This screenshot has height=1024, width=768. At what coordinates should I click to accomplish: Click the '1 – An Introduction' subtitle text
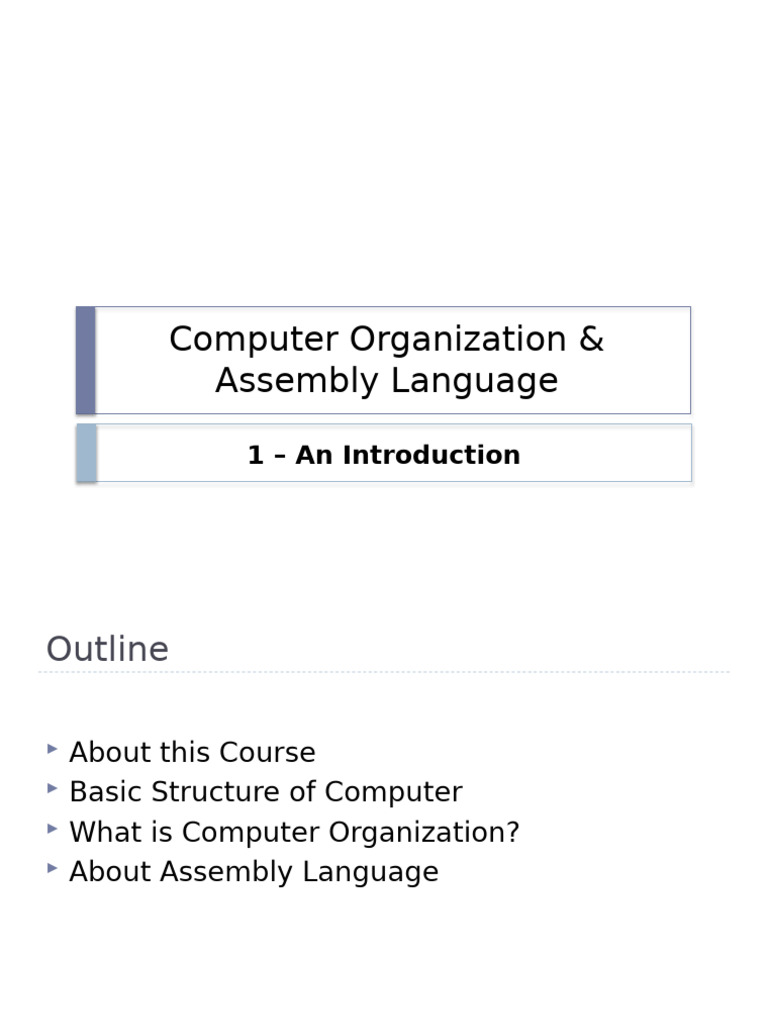click(384, 455)
